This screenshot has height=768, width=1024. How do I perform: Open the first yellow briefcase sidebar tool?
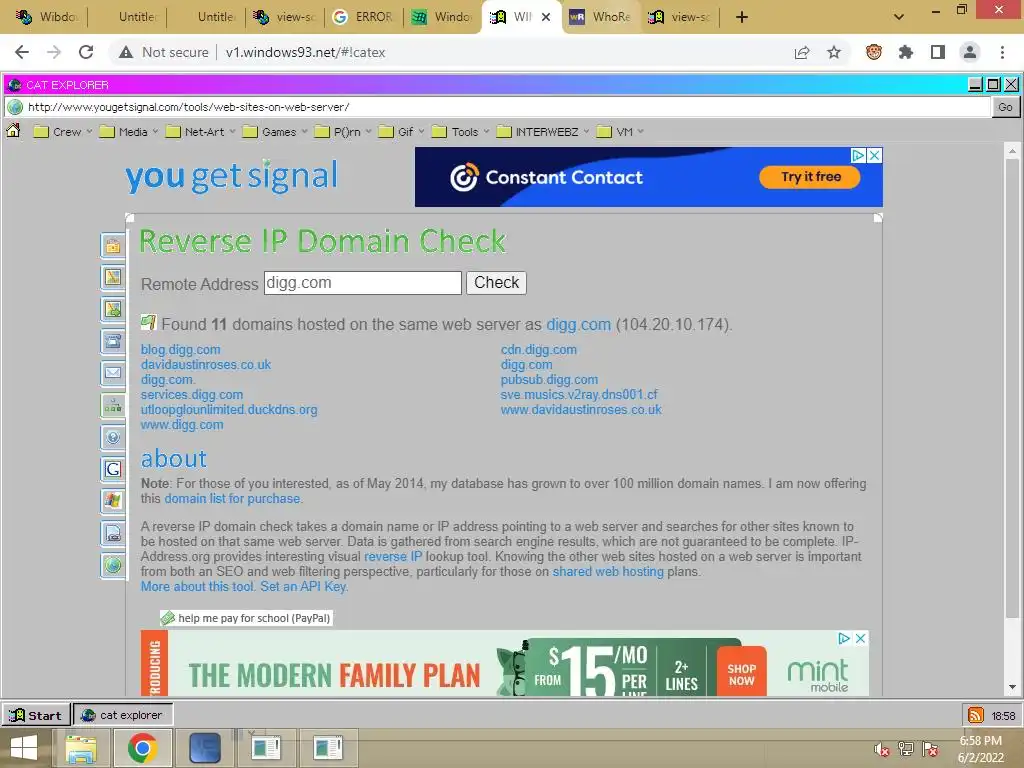pos(113,246)
